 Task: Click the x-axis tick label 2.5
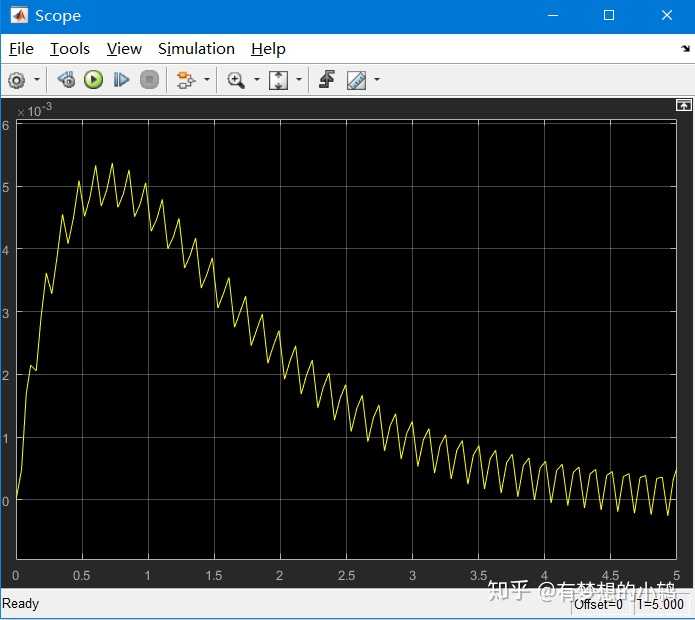pos(346,576)
